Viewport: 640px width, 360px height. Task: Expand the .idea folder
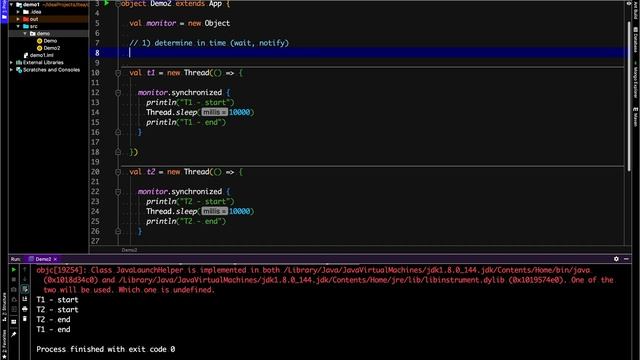pos(18,12)
